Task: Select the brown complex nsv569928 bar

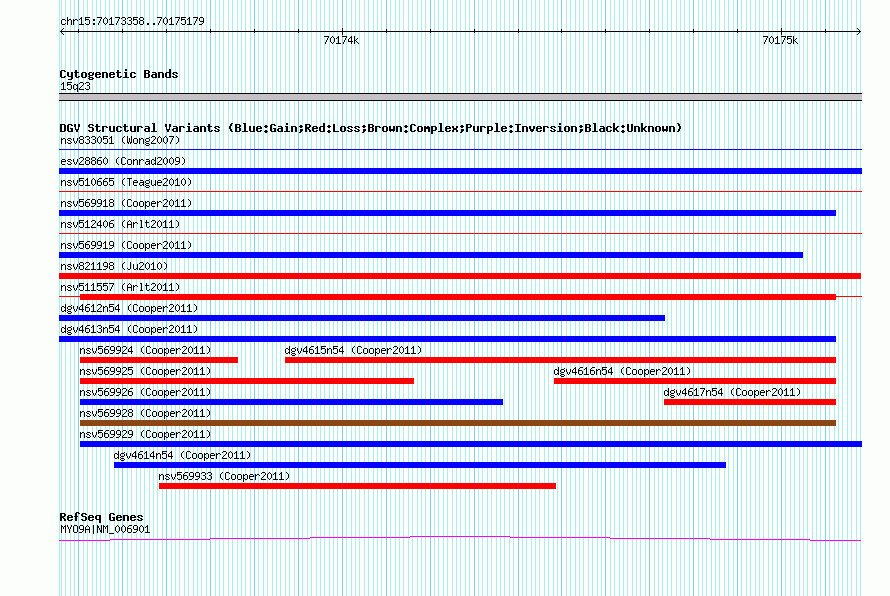Action: tap(458, 423)
